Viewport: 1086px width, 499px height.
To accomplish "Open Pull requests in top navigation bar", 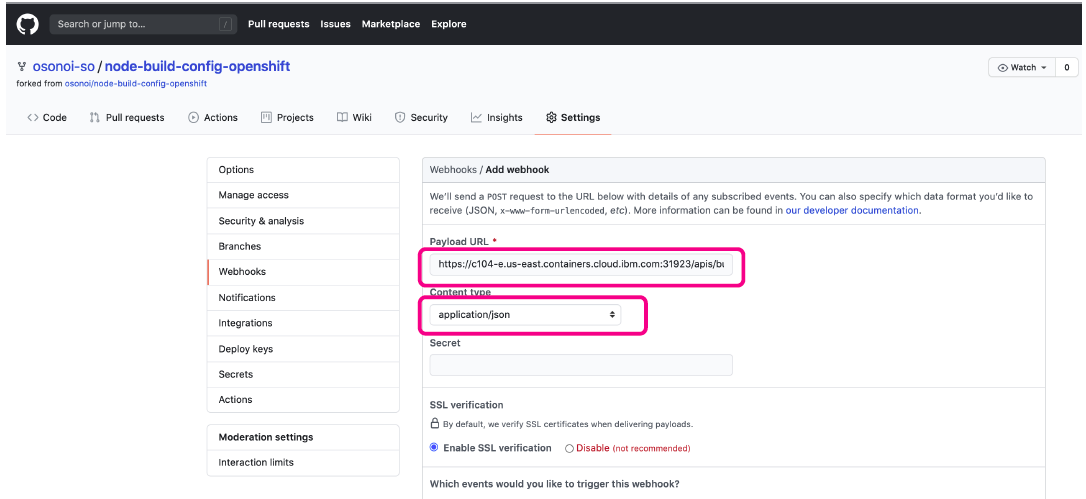I will 278,24.
